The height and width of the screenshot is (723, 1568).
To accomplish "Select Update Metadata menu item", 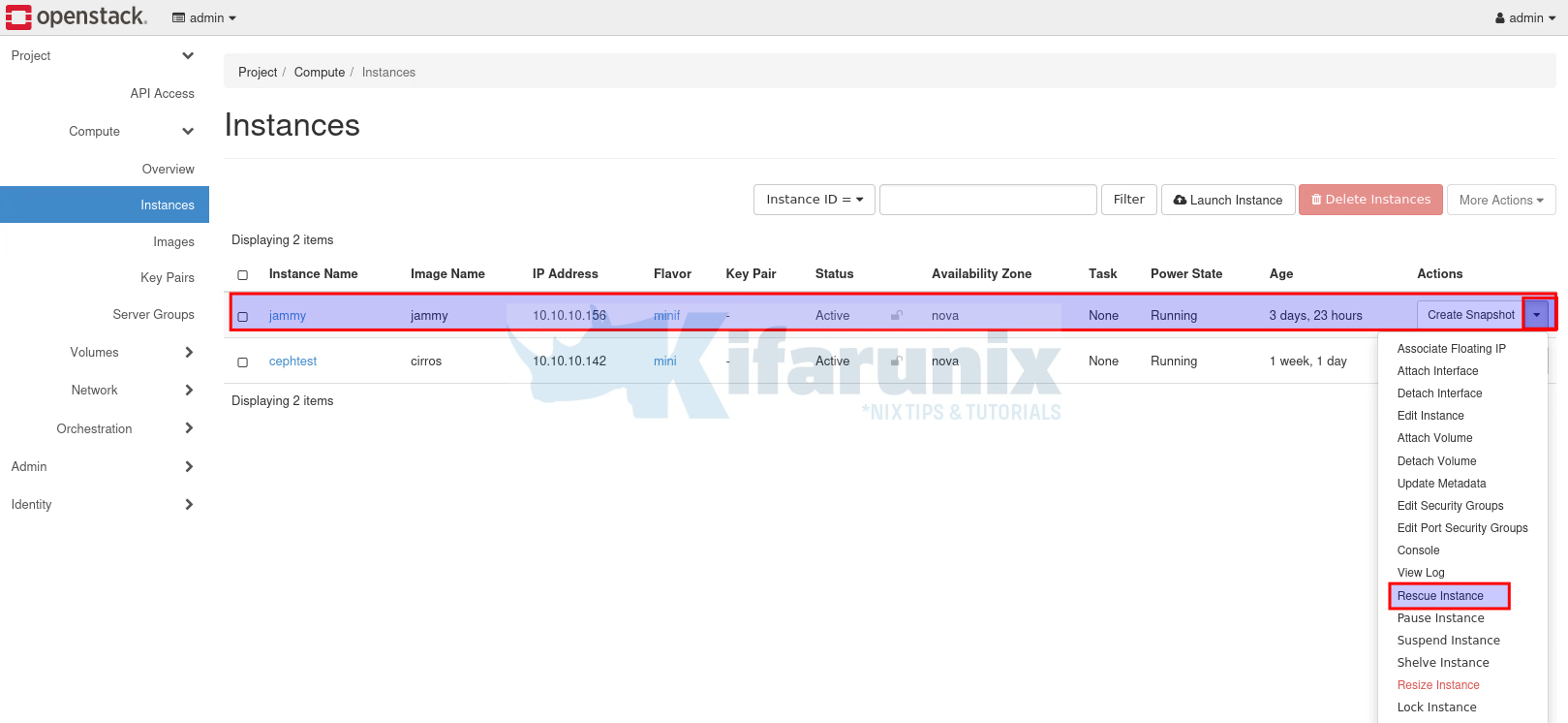I will (x=1441, y=484).
